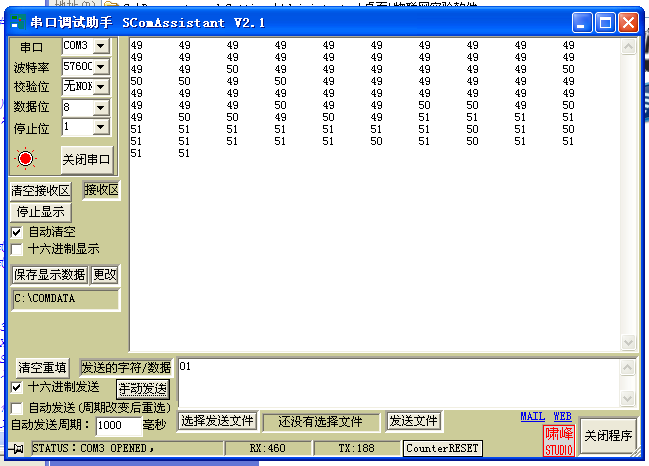Toggle the 十六进制发送 checkbox

[x=17, y=388]
